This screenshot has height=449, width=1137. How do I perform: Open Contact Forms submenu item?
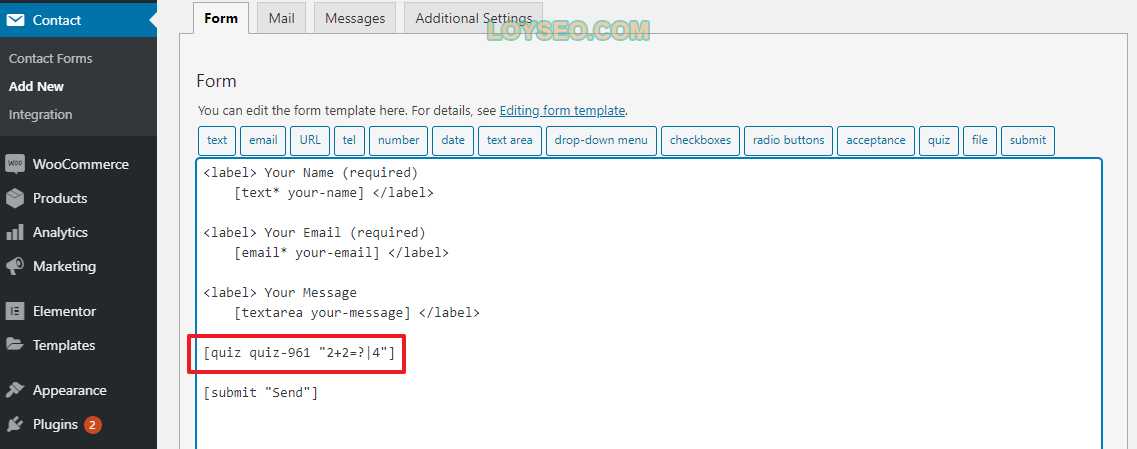(50, 58)
